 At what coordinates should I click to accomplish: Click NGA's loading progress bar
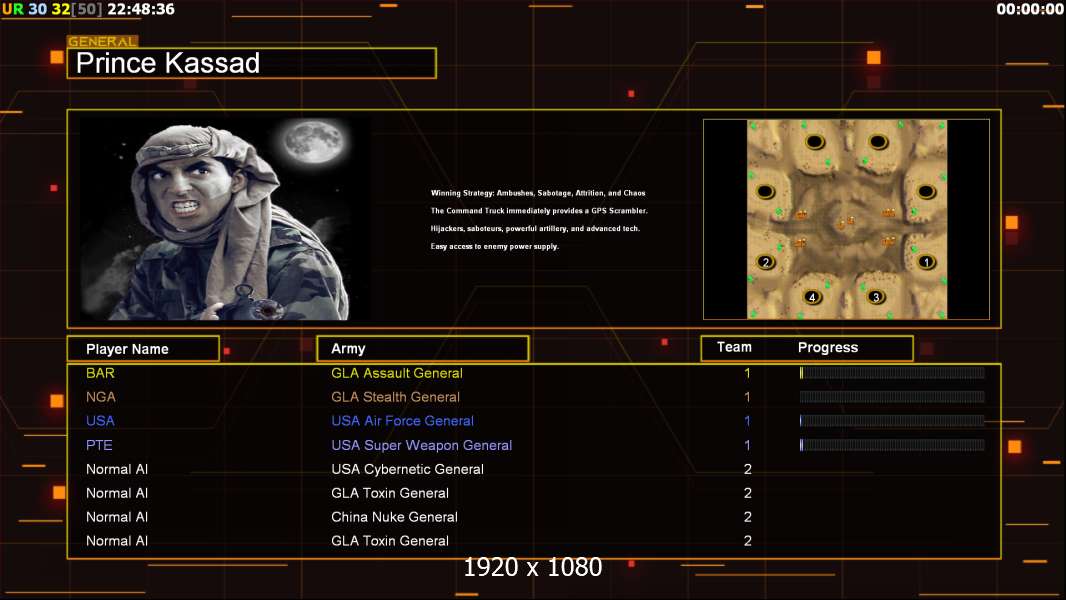[x=892, y=397]
